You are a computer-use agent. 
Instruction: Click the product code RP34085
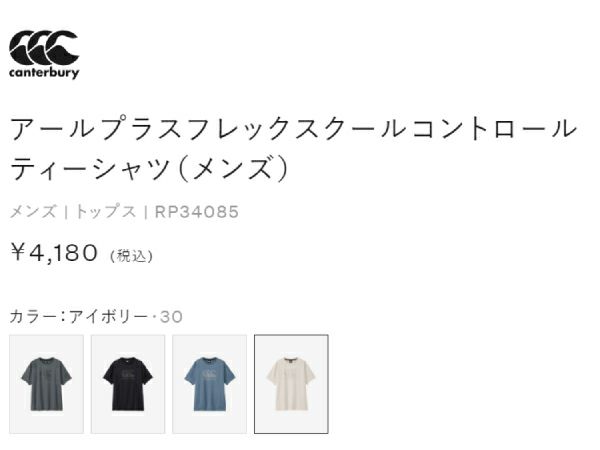(x=197, y=211)
